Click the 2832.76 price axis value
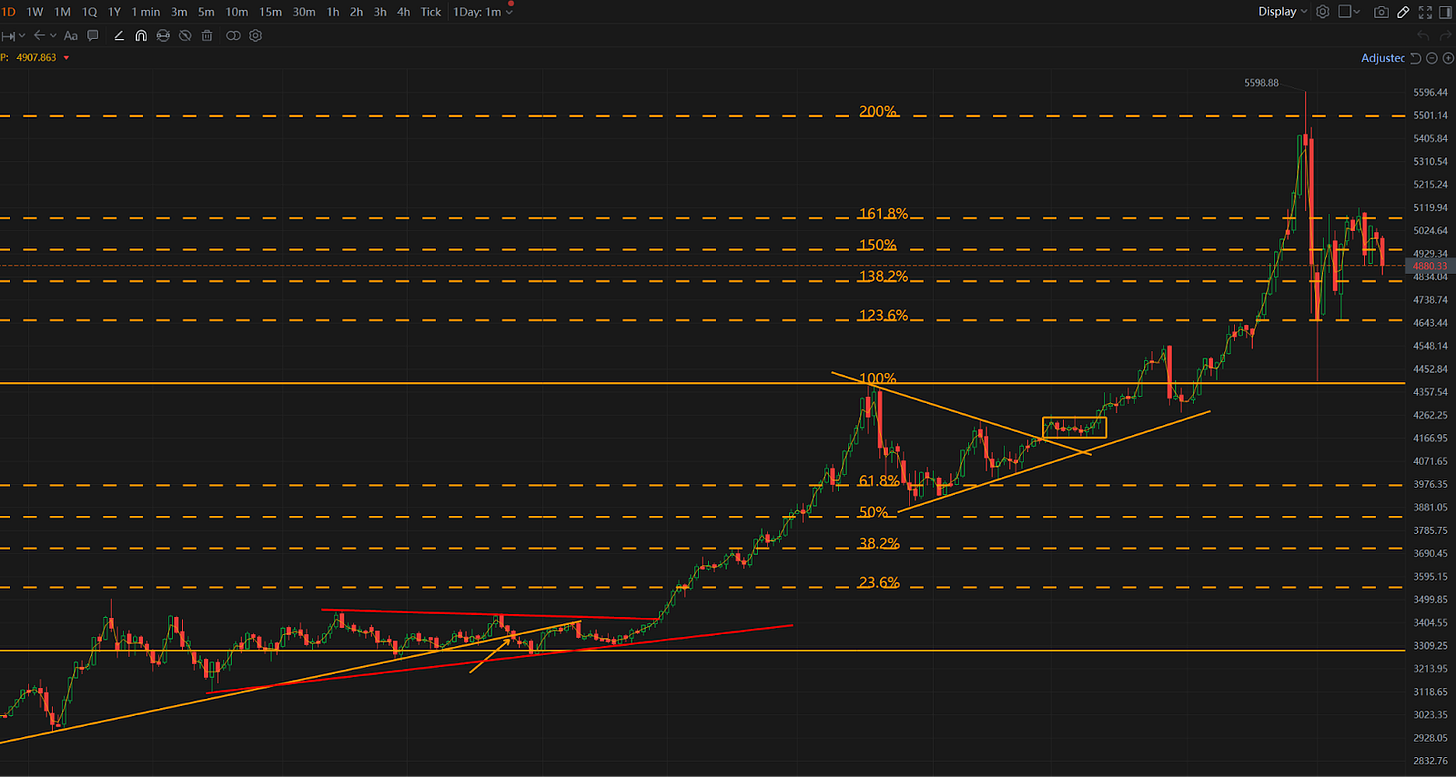The height and width of the screenshot is (777, 1456). coord(1432,761)
